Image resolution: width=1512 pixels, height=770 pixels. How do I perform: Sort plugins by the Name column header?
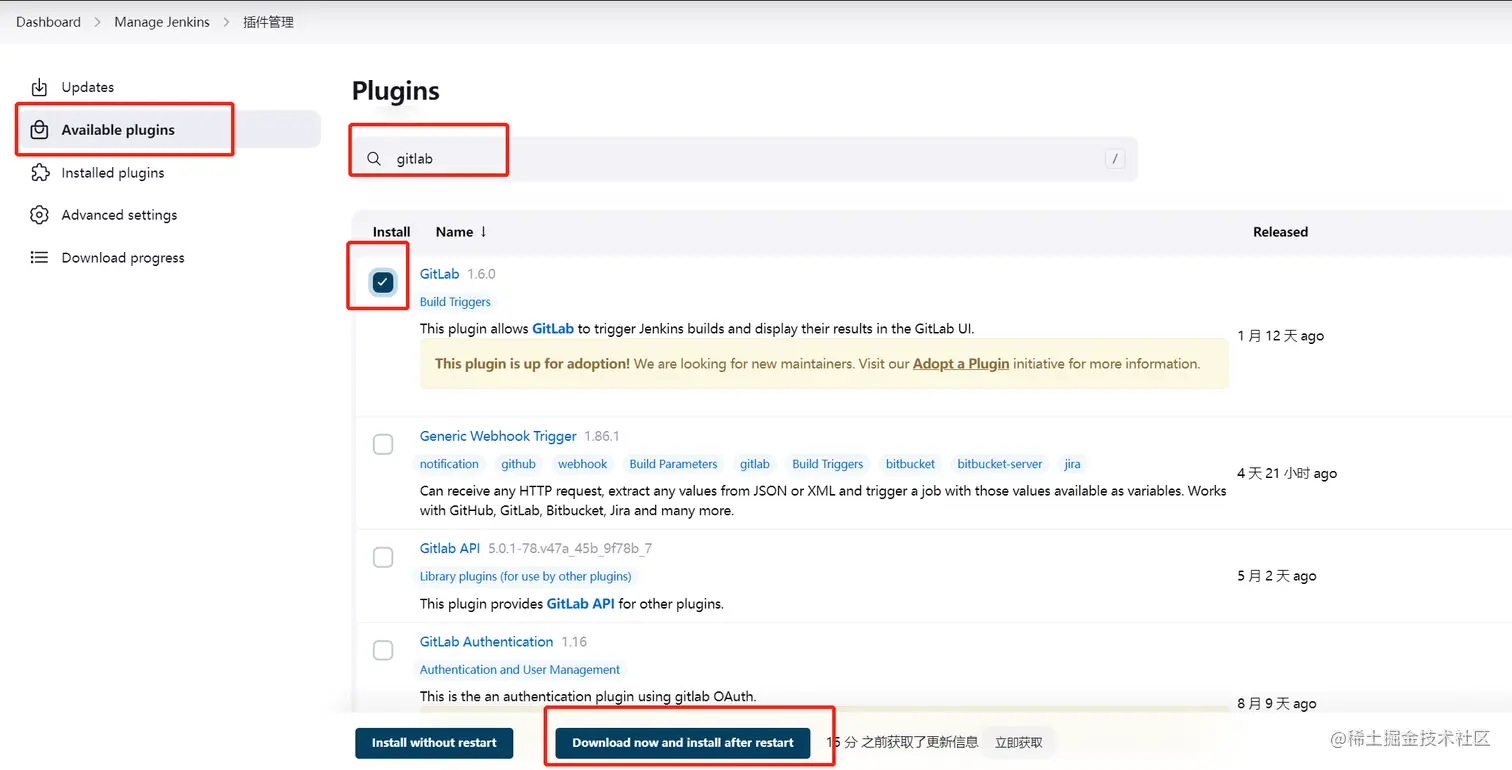pos(455,232)
